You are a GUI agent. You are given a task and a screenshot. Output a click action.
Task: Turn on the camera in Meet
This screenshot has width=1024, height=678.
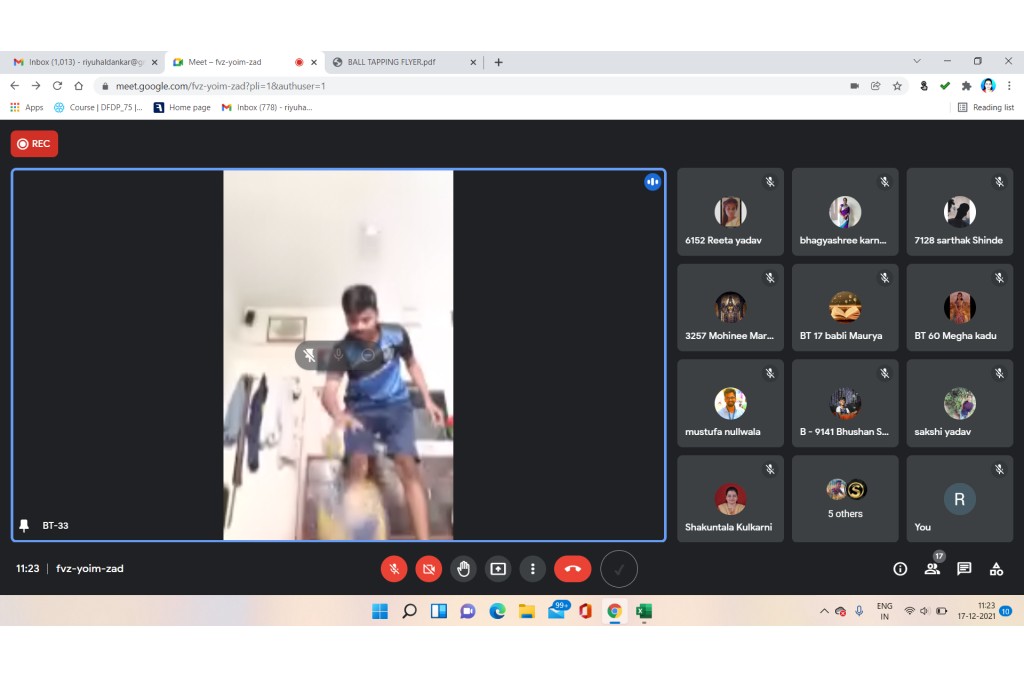(x=428, y=569)
